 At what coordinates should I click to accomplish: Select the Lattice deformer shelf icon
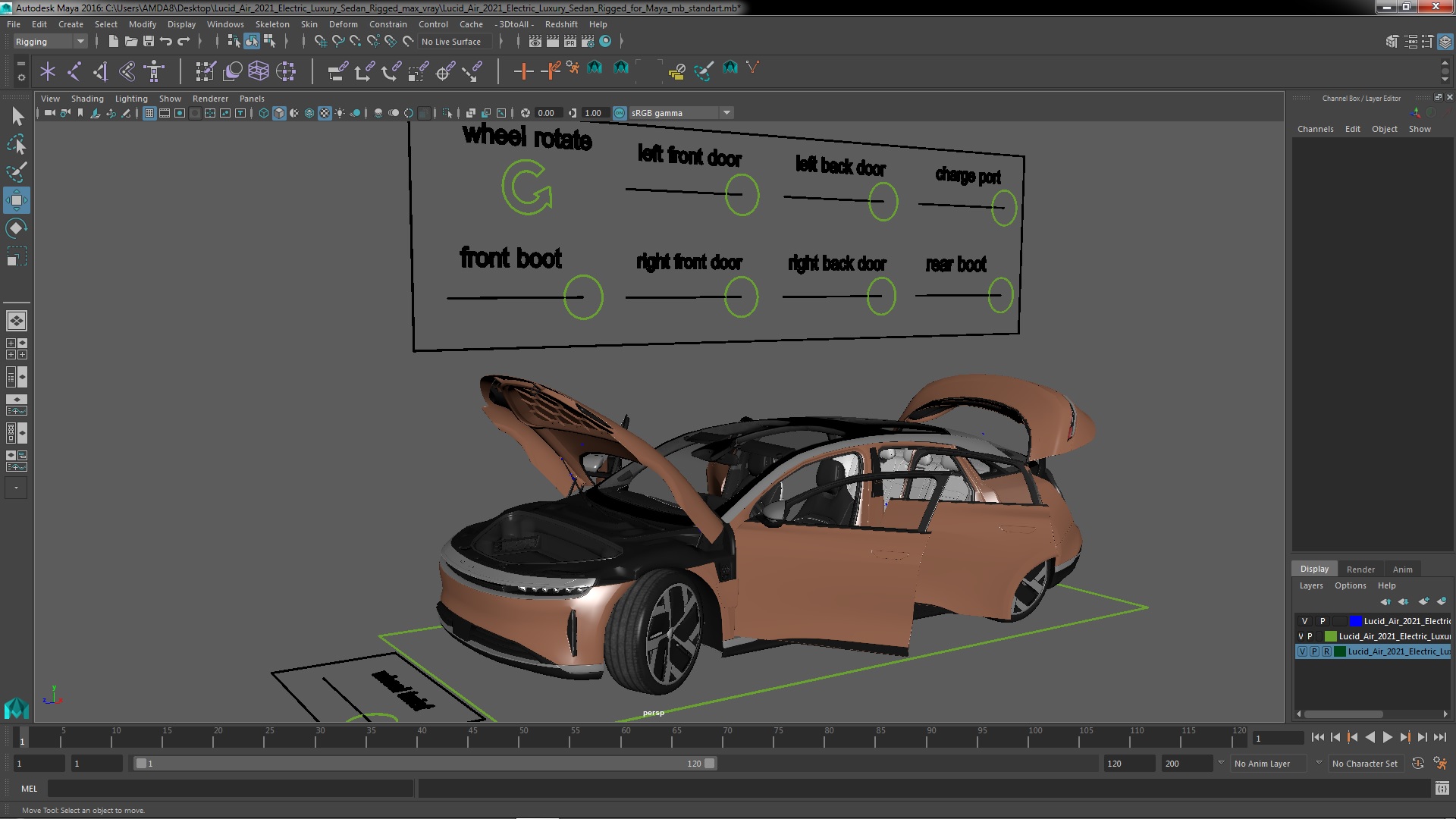(x=259, y=71)
